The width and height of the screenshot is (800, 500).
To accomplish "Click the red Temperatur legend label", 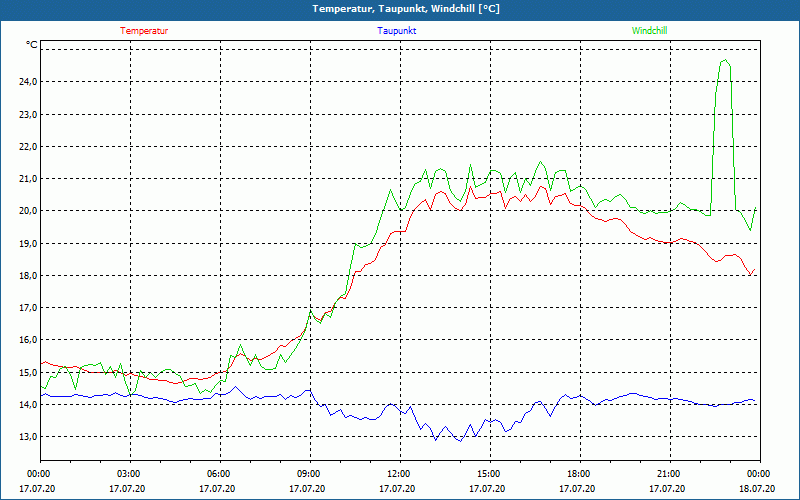I will [144, 31].
